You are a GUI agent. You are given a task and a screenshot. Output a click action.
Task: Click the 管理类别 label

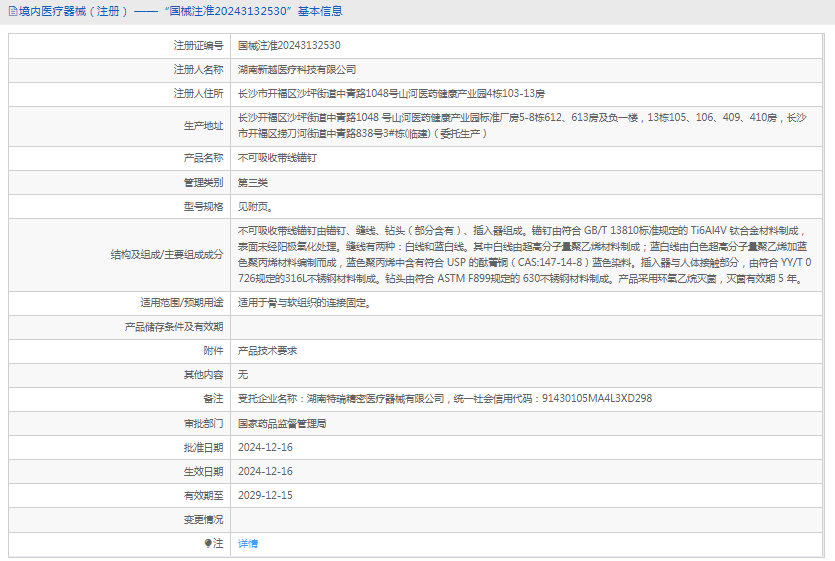coord(203,183)
